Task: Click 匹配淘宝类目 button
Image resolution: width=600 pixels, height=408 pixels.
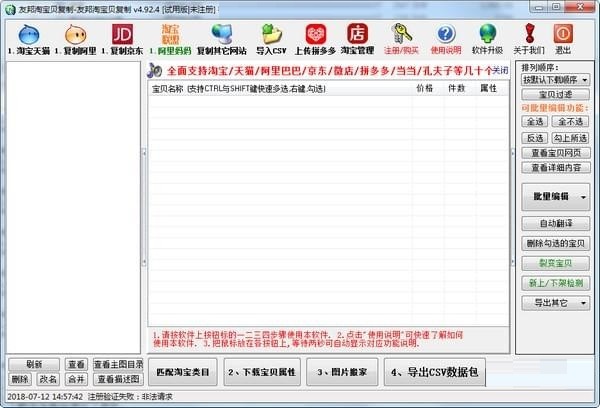Action: (x=183, y=372)
